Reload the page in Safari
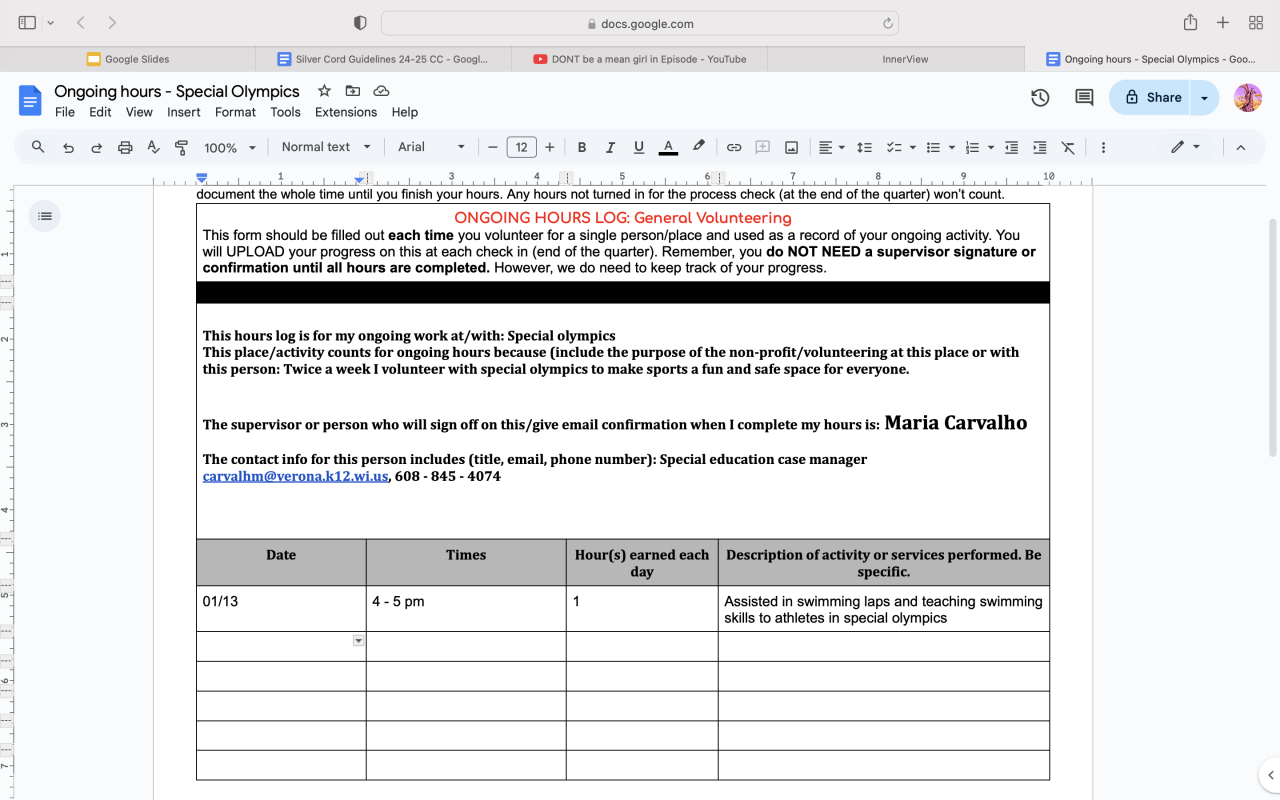This screenshot has width=1280, height=800. click(887, 23)
